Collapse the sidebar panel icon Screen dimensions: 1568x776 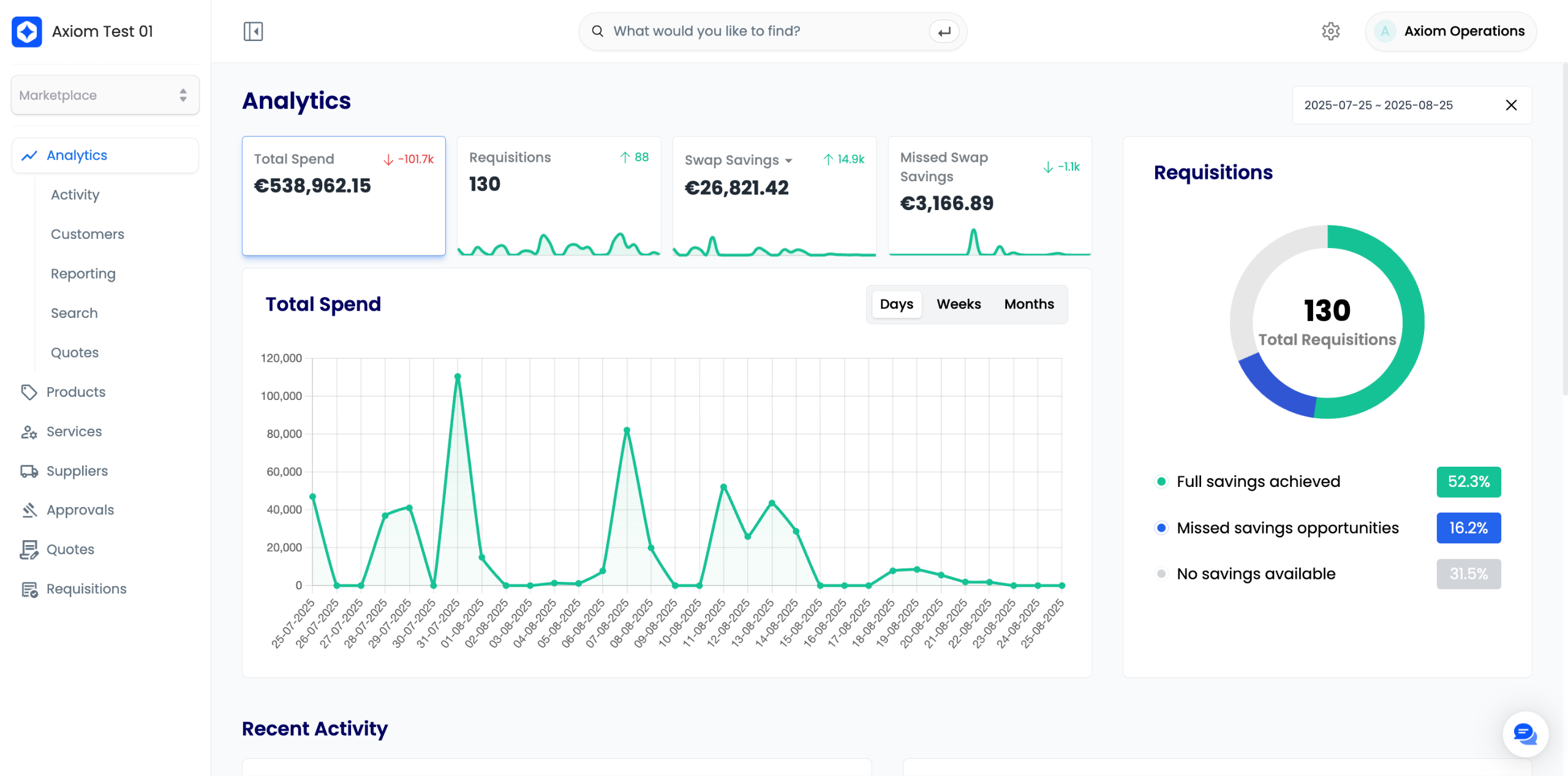[x=253, y=31]
